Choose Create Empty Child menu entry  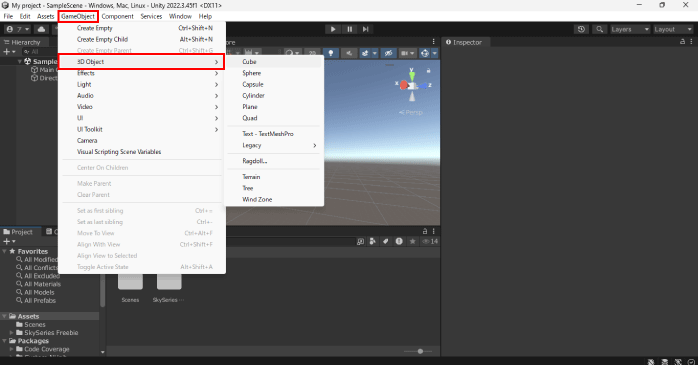(142, 39)
